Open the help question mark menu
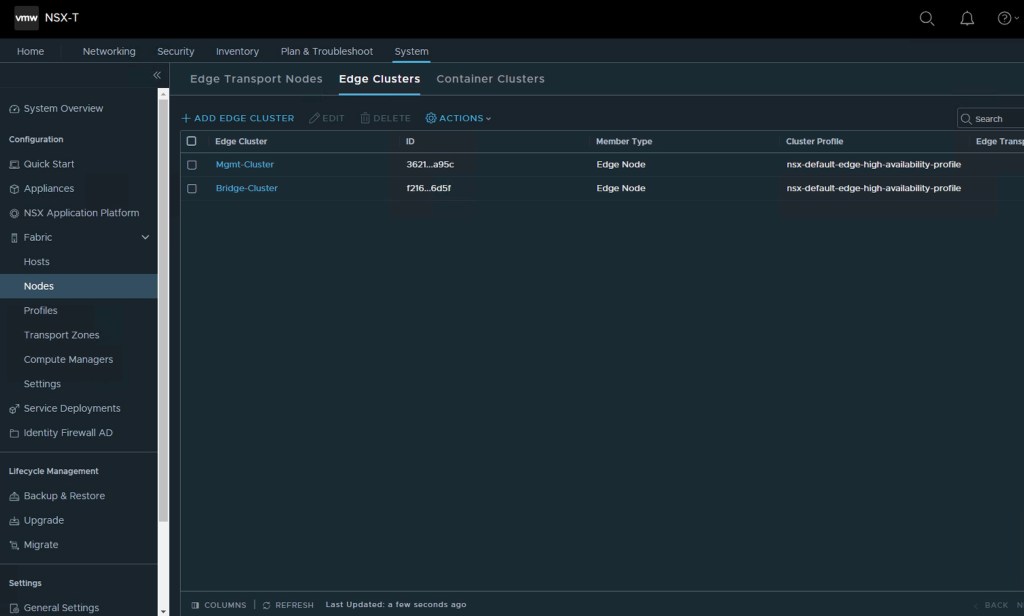The width and height of the screenshot is (1024, 616). [1005, 18]
